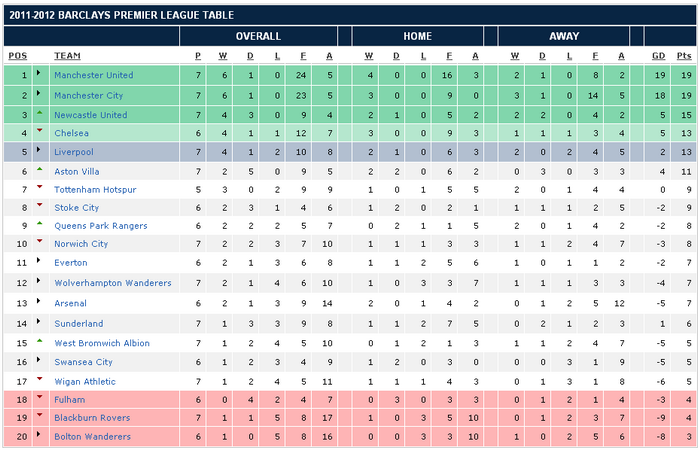Select the Fulham team link
Image resolution: width=700 pixels, height=451 pixels.
tap(69, 400)
